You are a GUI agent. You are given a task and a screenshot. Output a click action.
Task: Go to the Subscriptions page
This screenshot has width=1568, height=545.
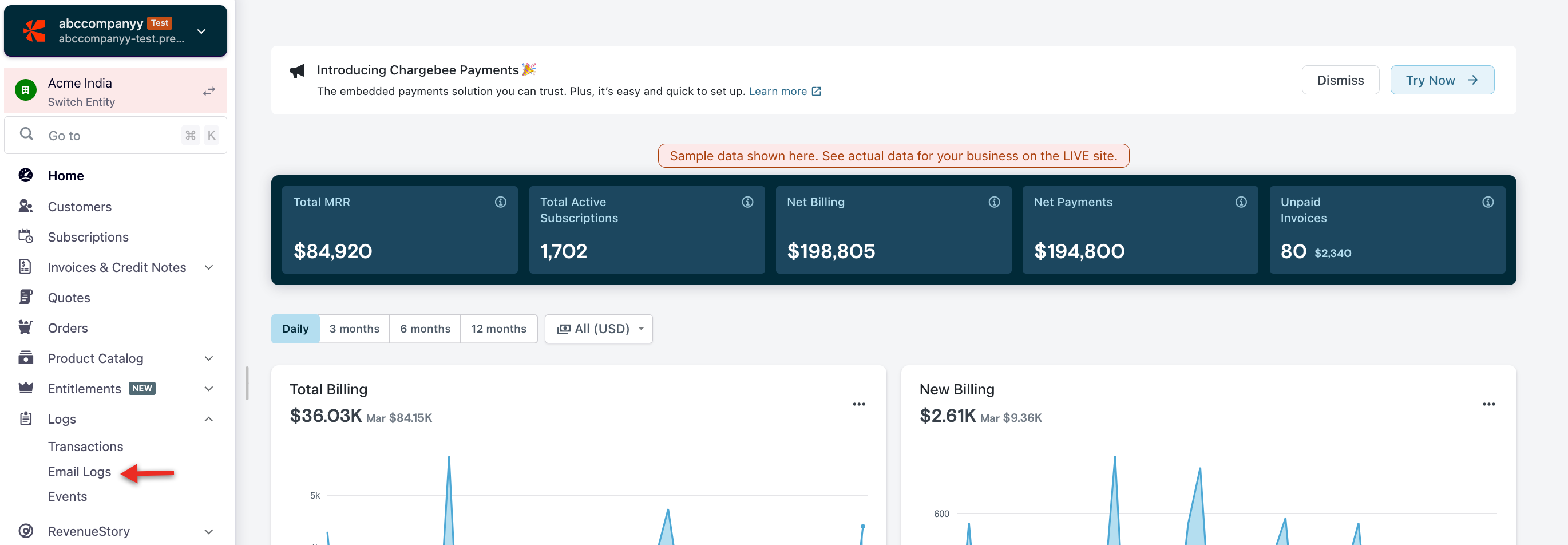click(x=88, y=237)
